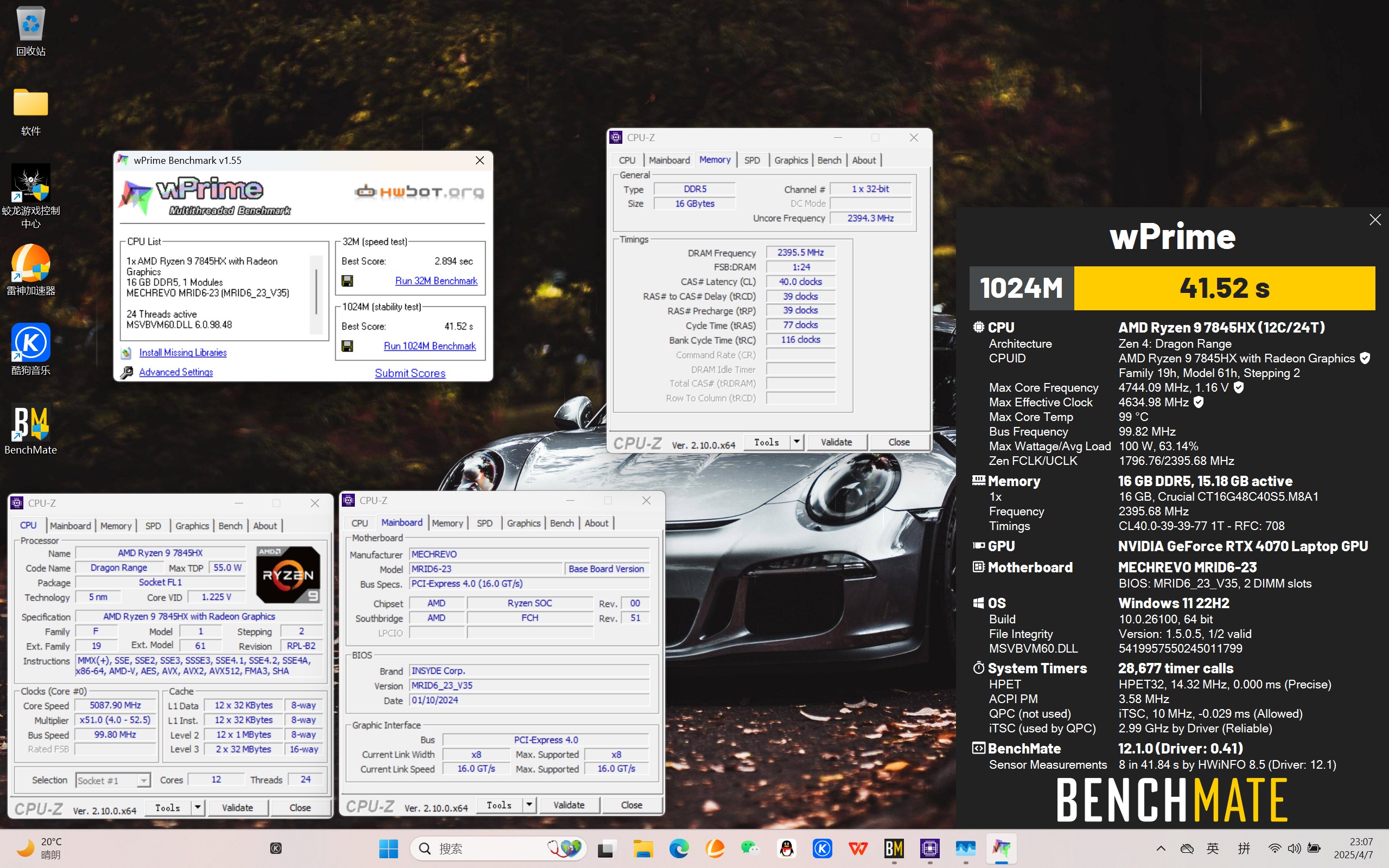Toggle the 英 input language indicator

coord(1213,848)
